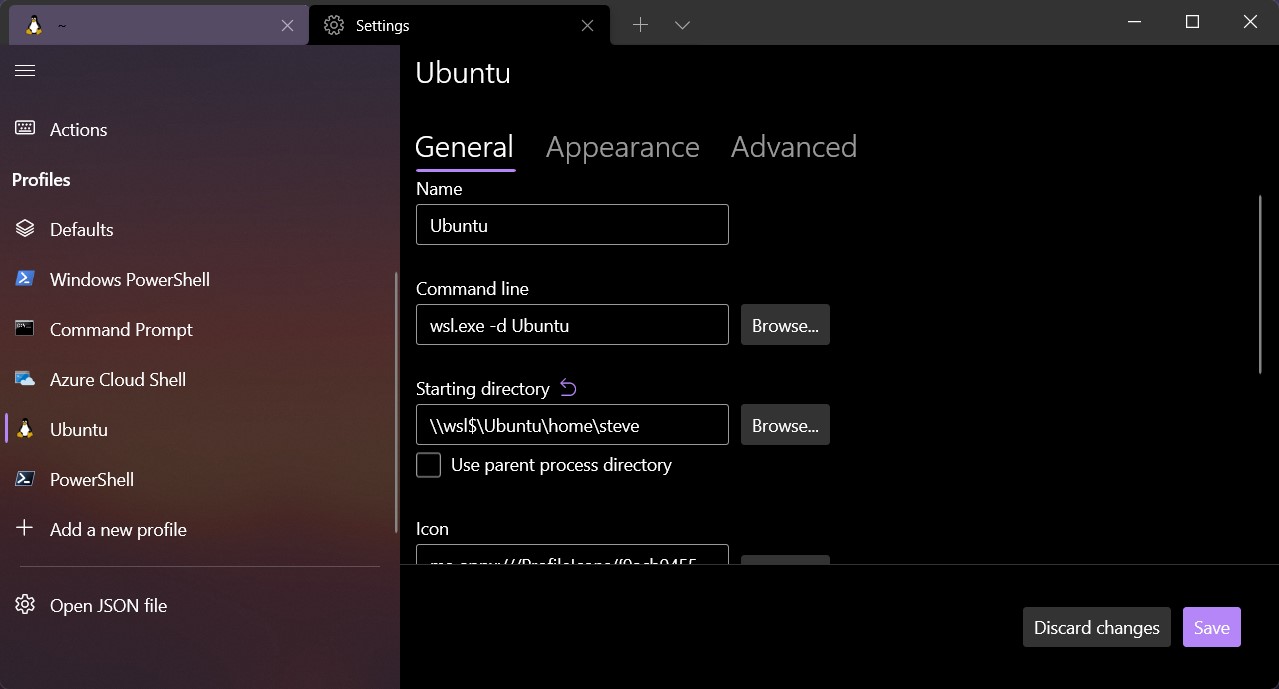Select the Command Prompt profile
1279x689 pixels.
click(x=200, y=329)
